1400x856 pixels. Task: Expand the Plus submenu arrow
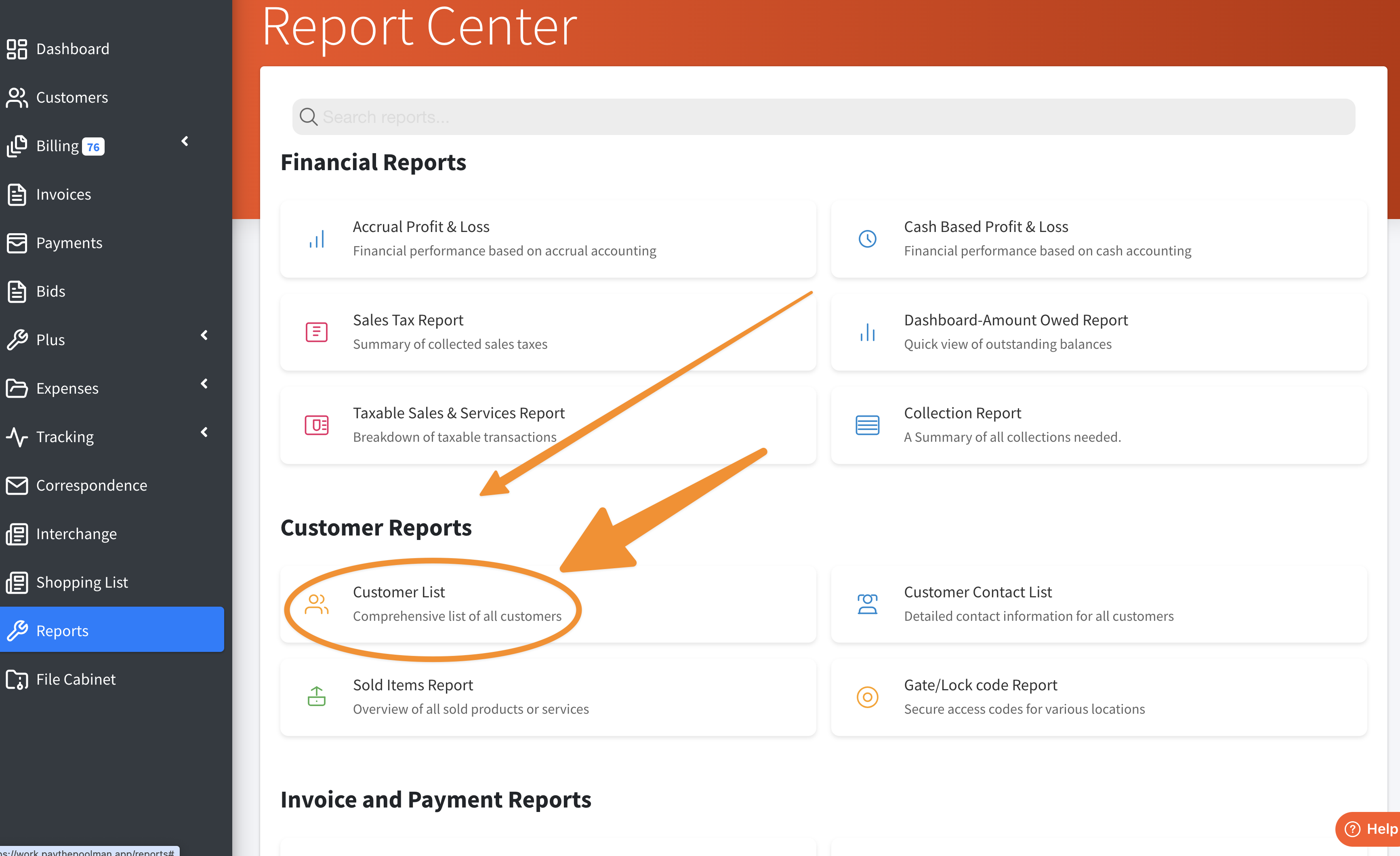(x=204, y=335)
